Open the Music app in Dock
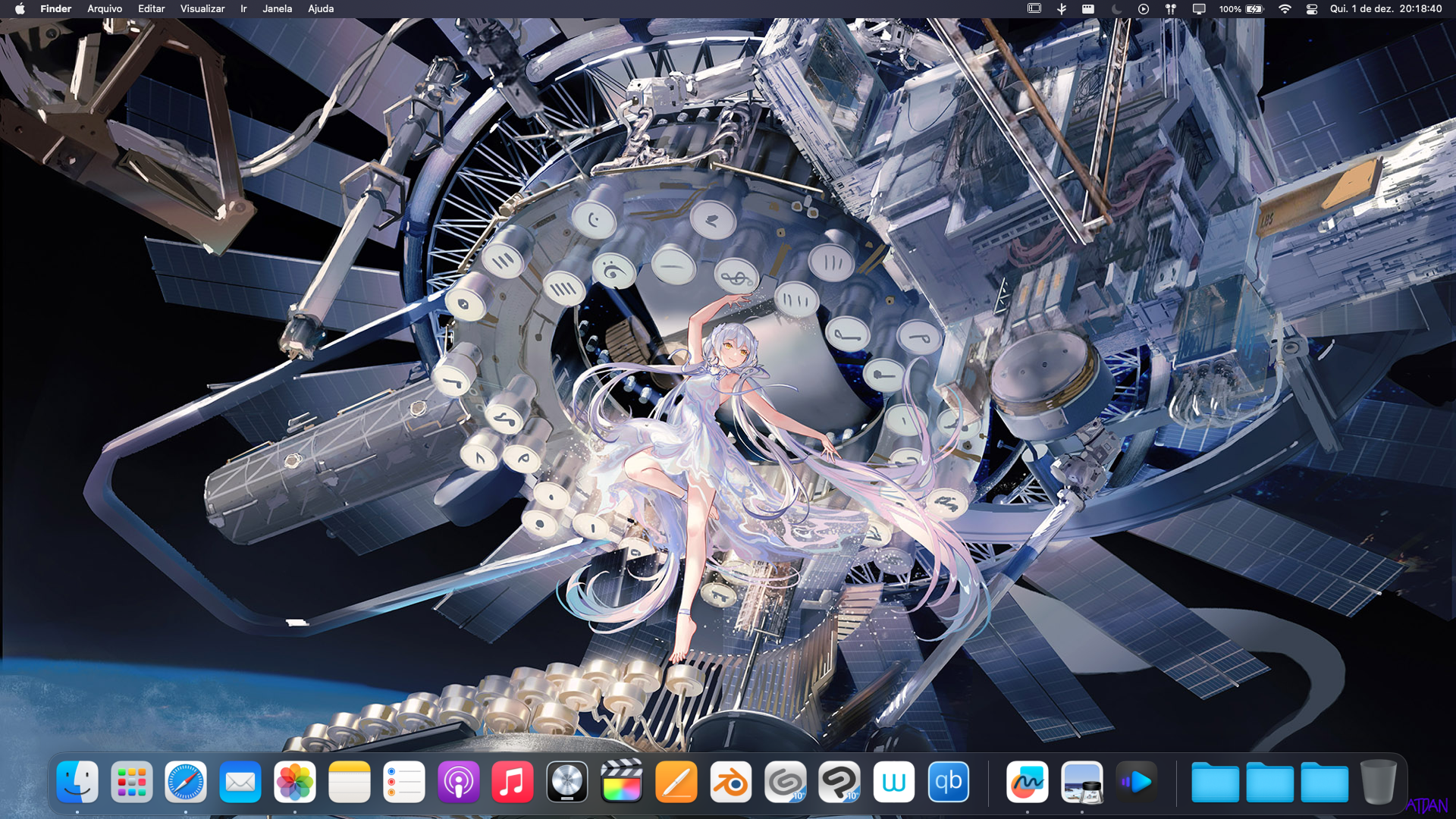Screen dimensions: 1456x819 pyautogui.click(x=513, y=782)
